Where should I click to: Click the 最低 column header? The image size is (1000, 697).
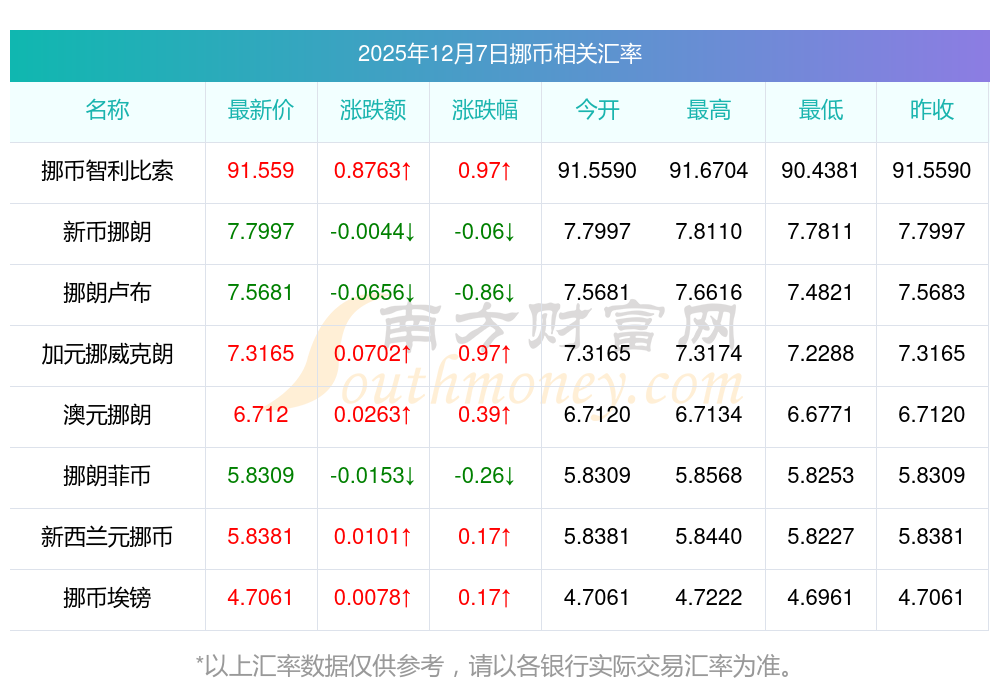821,110
